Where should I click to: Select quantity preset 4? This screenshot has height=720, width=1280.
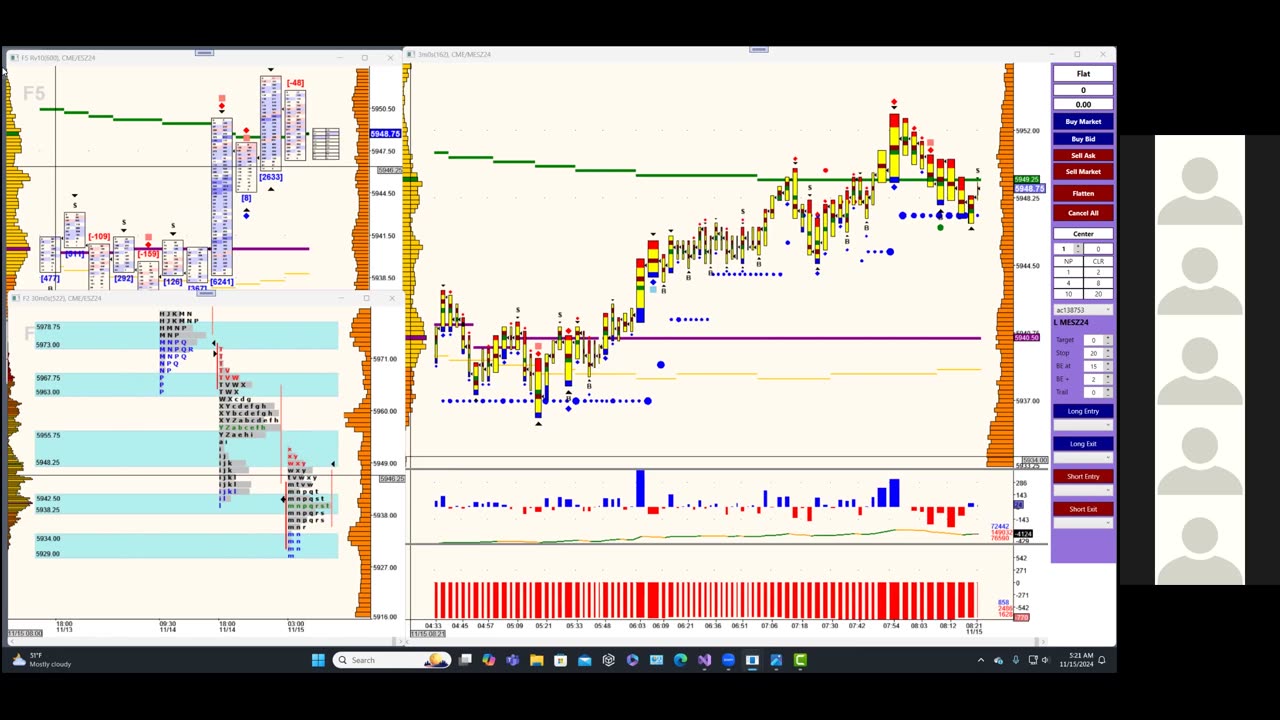click(1068, 283)
